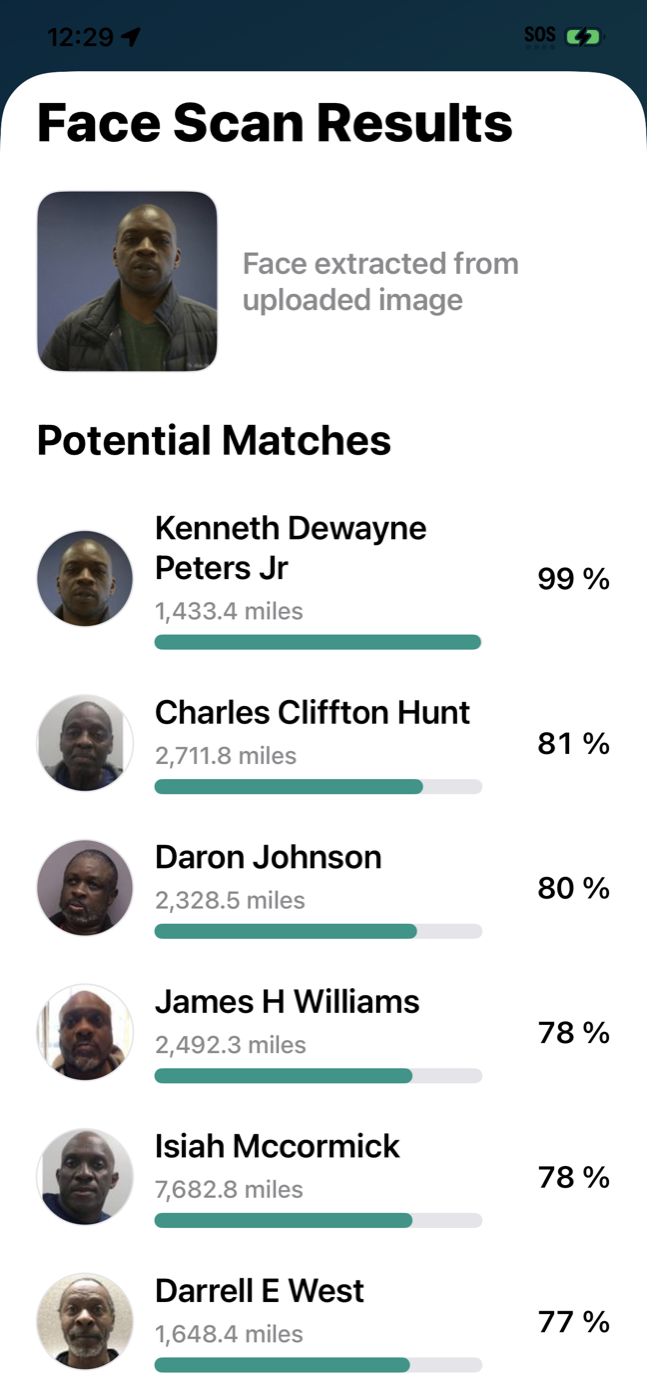Select the Kenneth Dewayne Peters Jr match entry
Viewport: 647px width, 1400px height.
point(290,547)
